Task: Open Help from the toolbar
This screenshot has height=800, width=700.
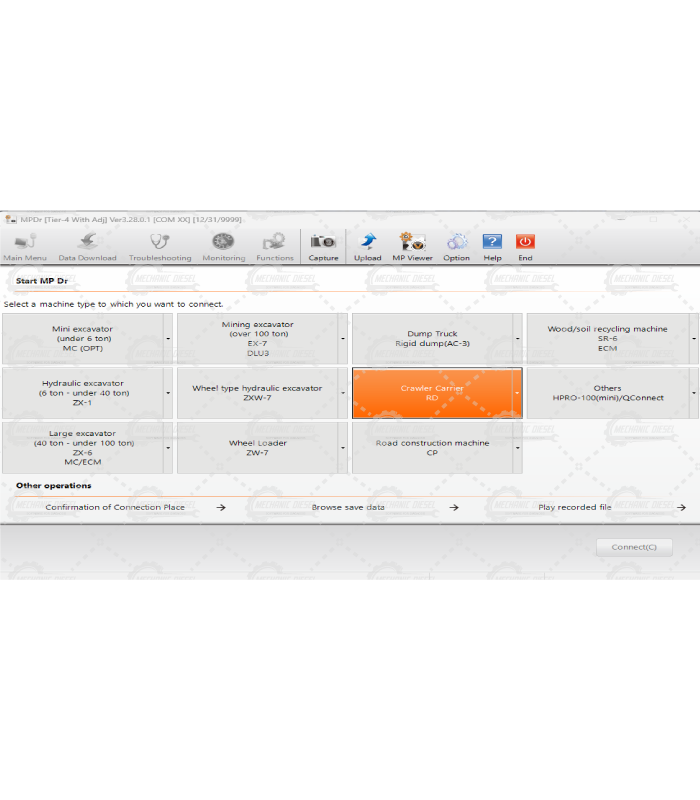Action: pos(492,244)
